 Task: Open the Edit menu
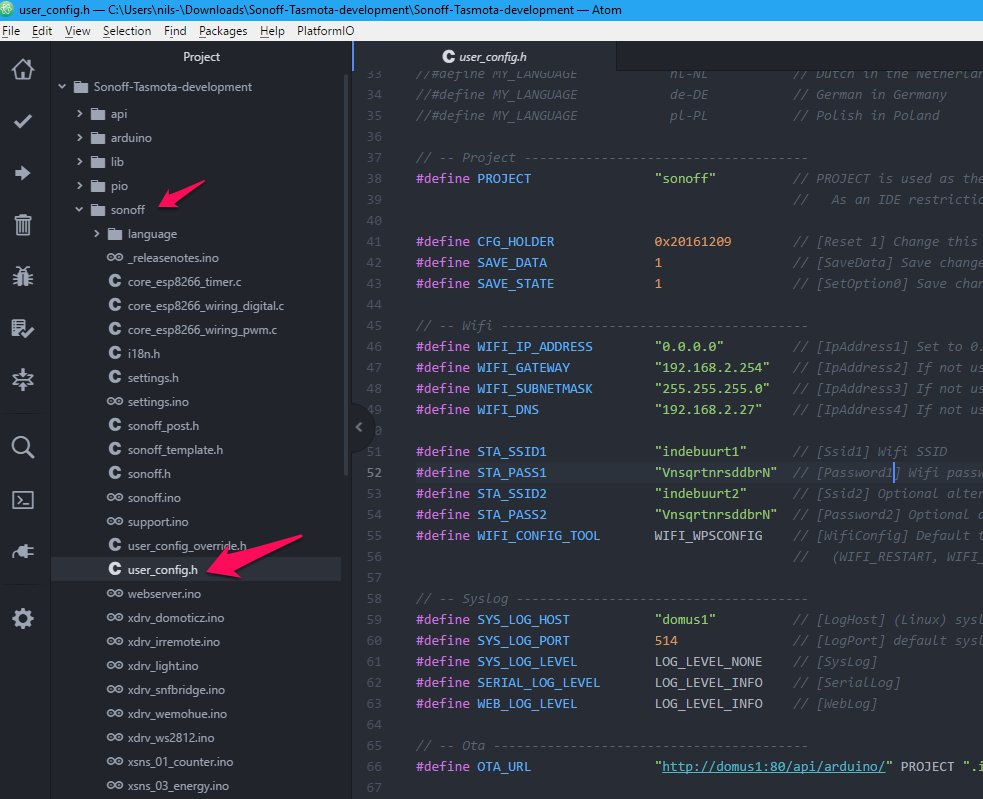[x=42, y=31]
